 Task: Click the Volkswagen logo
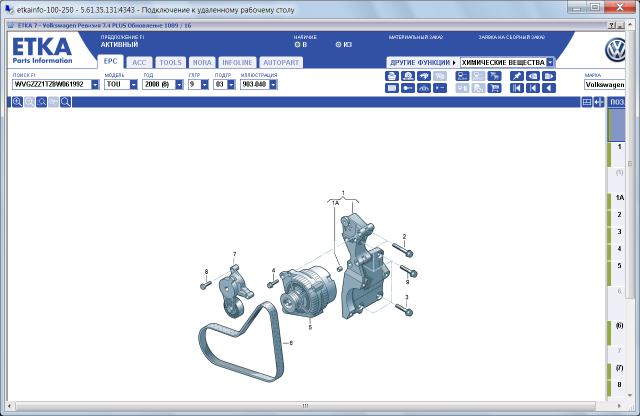[615, 50]
